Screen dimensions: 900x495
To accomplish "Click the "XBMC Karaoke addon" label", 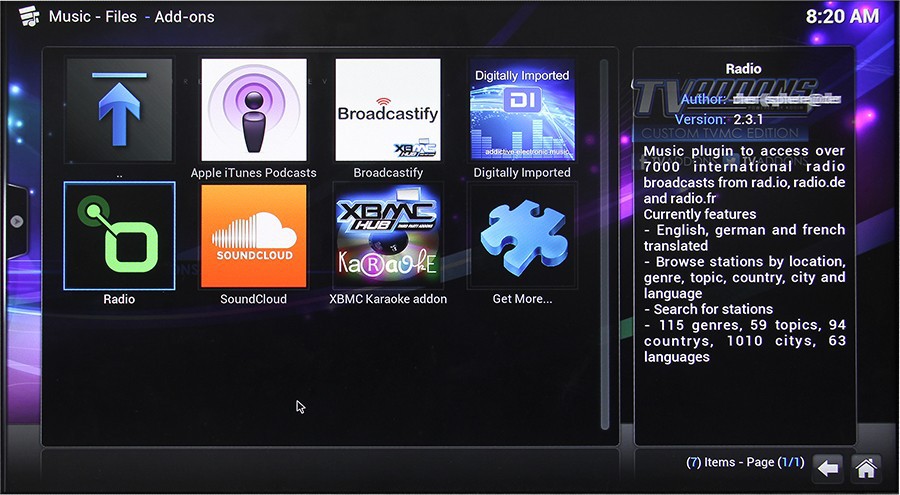I will tap(388, 299).
